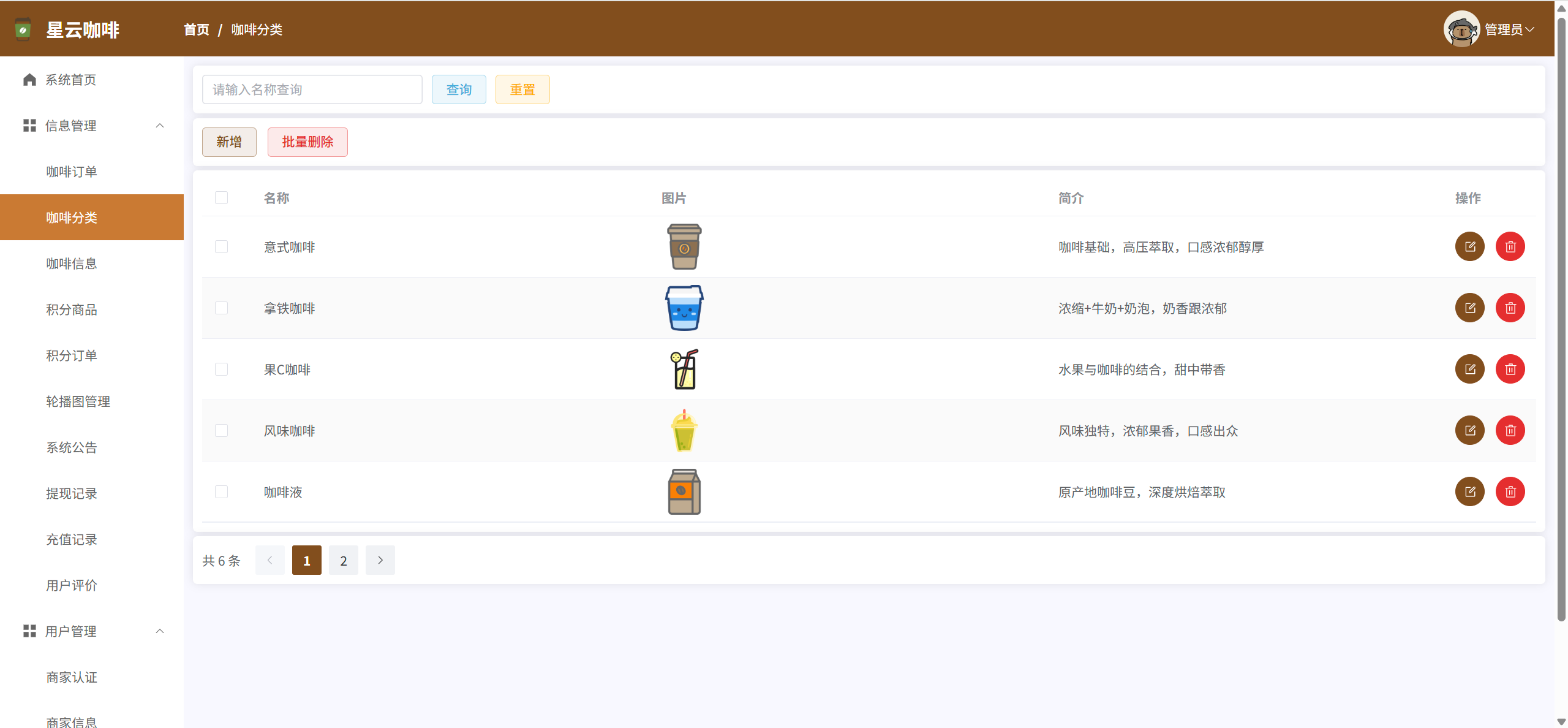
Task: Collapse the 用户管理 sidebar section
Action: 160,631
